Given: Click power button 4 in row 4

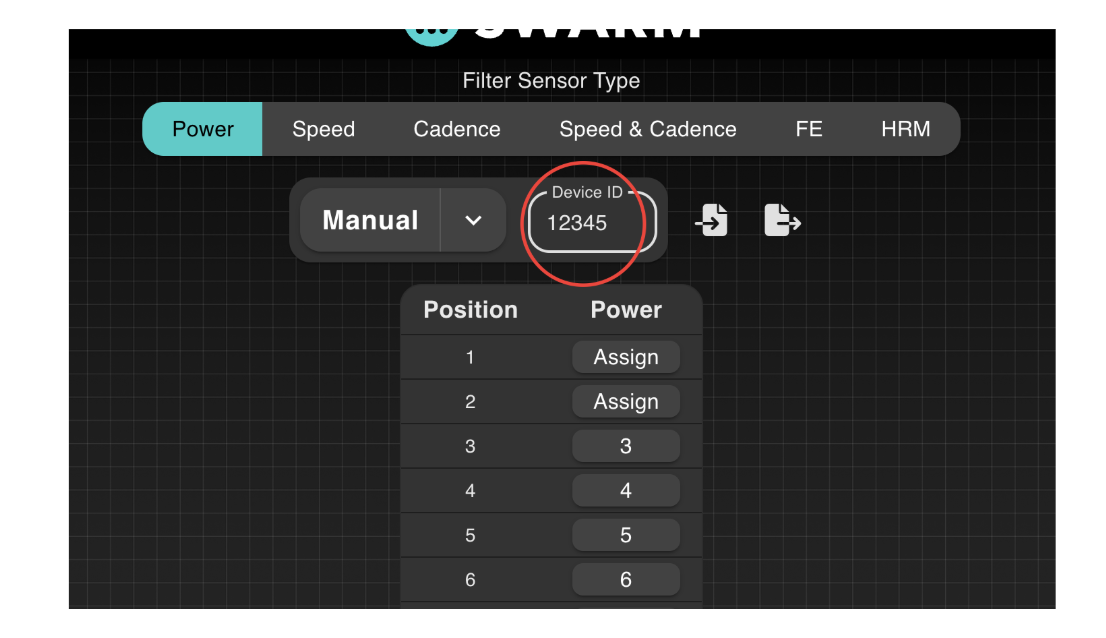Looking at the screenshot, I should click(626, 491).
